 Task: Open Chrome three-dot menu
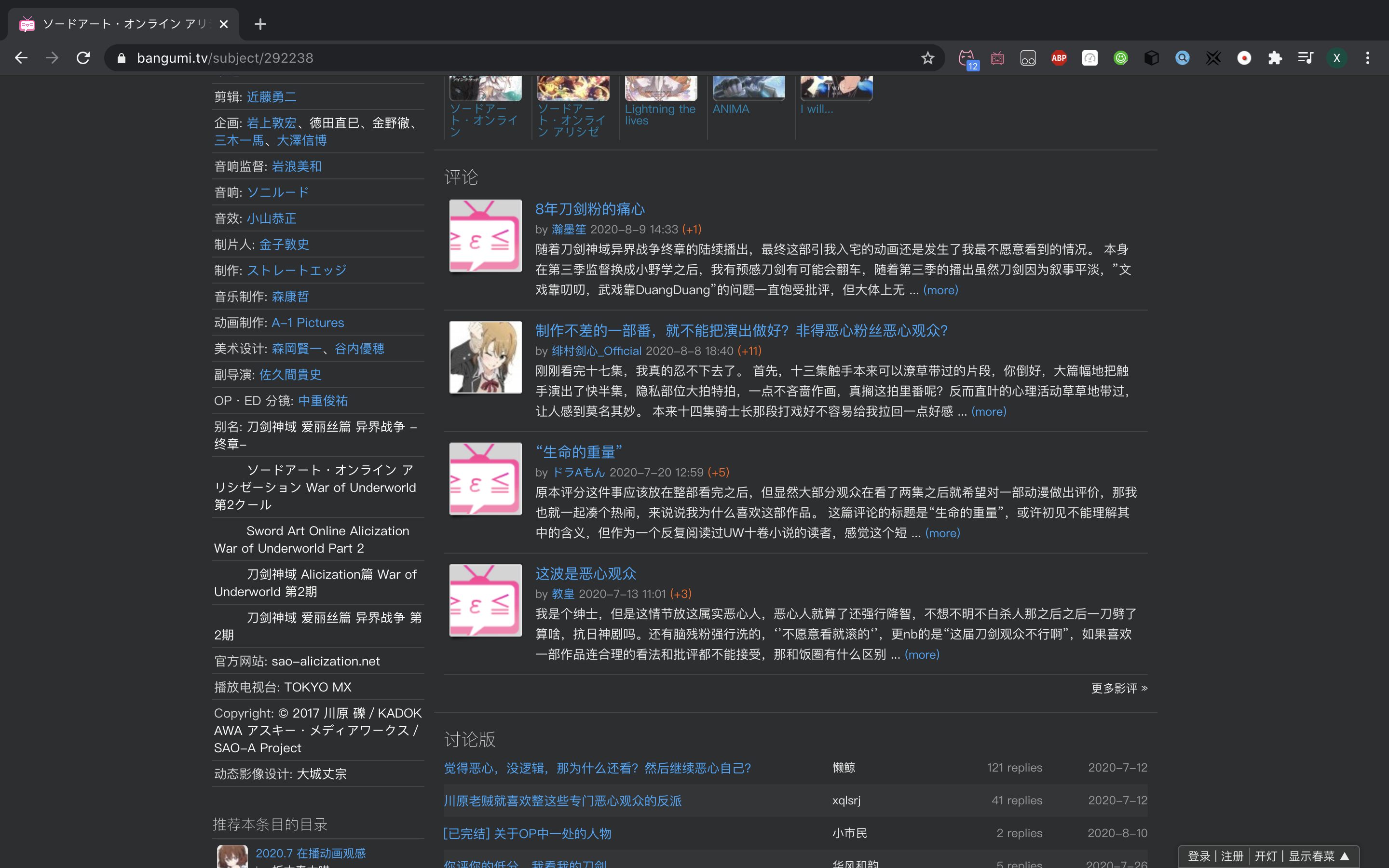pos(1367,58)
